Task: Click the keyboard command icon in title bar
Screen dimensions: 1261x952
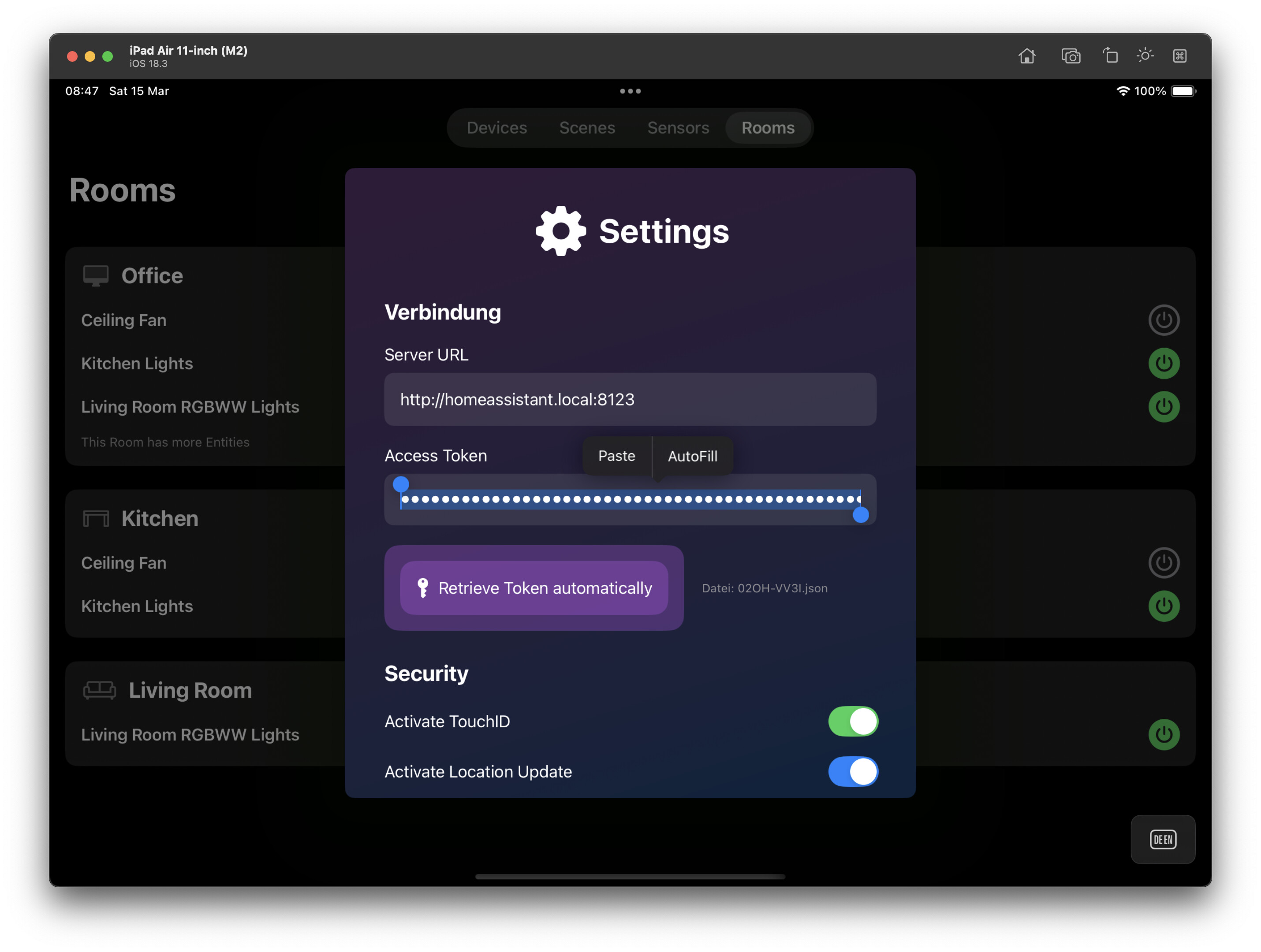Action: pyautogui.click(x=1179, y=56)
